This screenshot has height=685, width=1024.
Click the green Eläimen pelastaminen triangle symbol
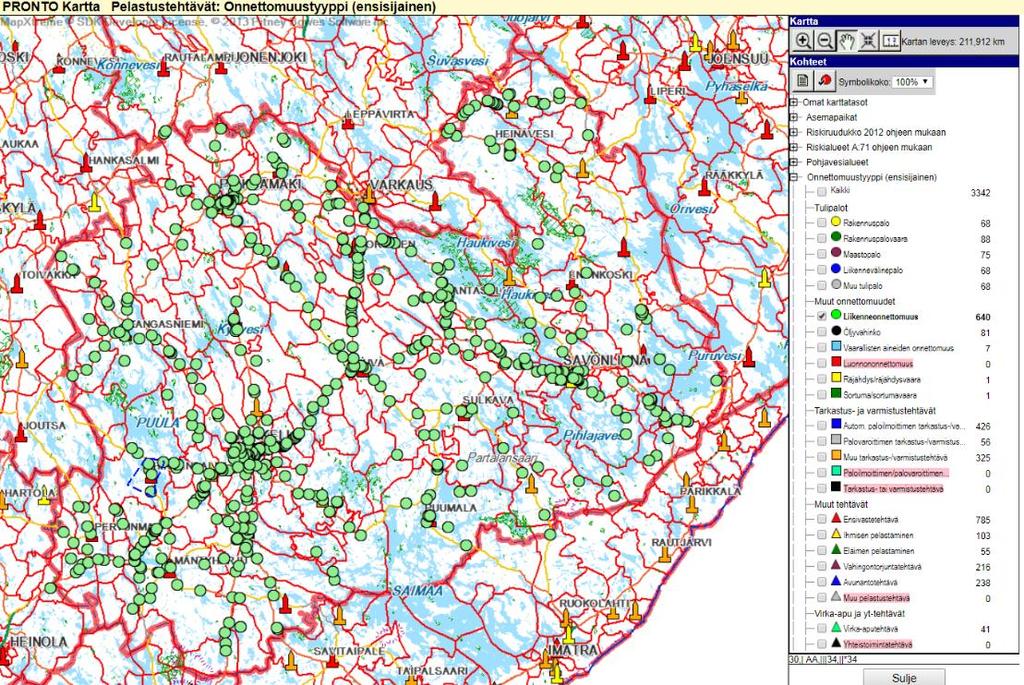point(836,550)
